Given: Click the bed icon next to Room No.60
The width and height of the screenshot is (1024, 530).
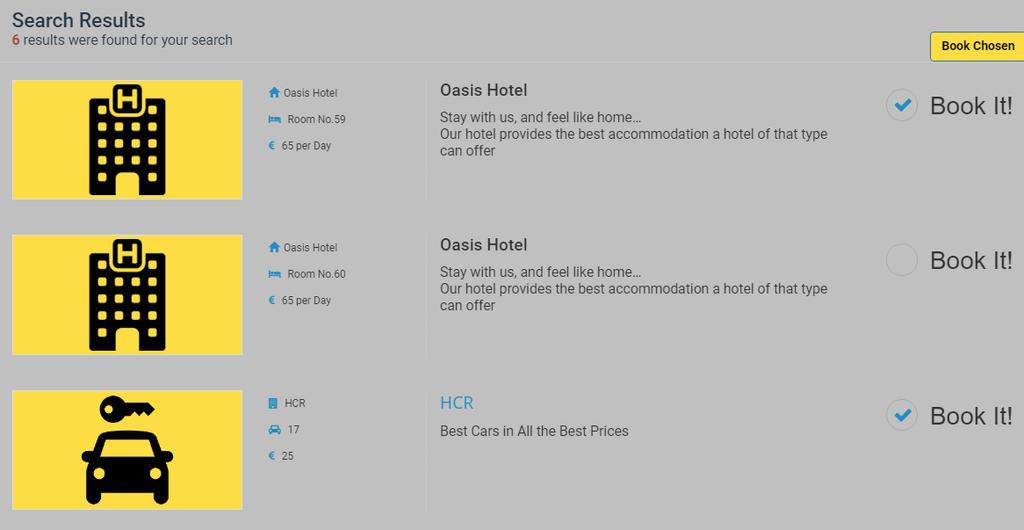Looking at the screenshot, I should point(274,274).
